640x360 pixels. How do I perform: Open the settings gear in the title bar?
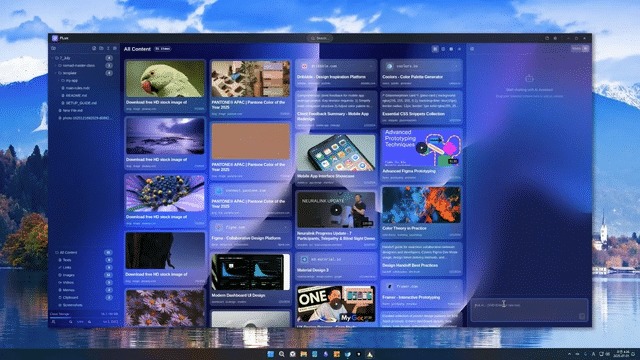pos(555,38)
